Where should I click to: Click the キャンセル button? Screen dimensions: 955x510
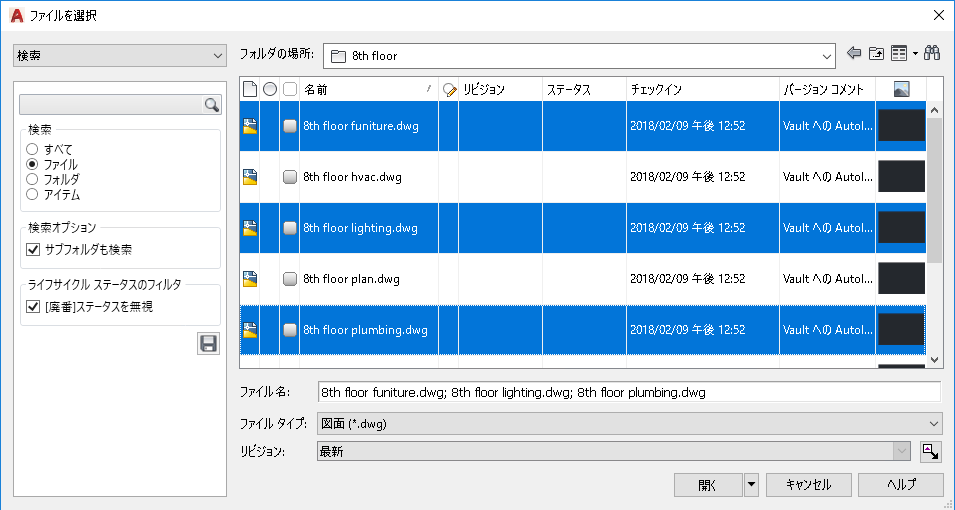[809, 485]
